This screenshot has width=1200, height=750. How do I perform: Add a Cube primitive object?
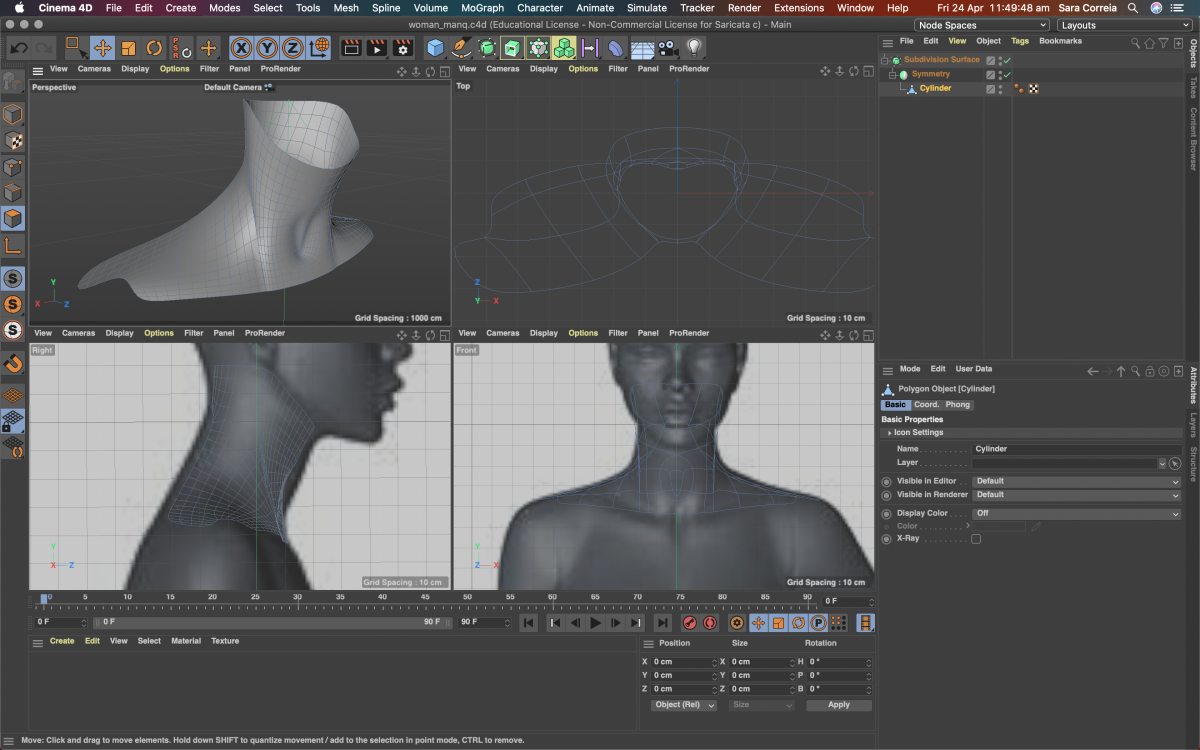coord(435,48)
